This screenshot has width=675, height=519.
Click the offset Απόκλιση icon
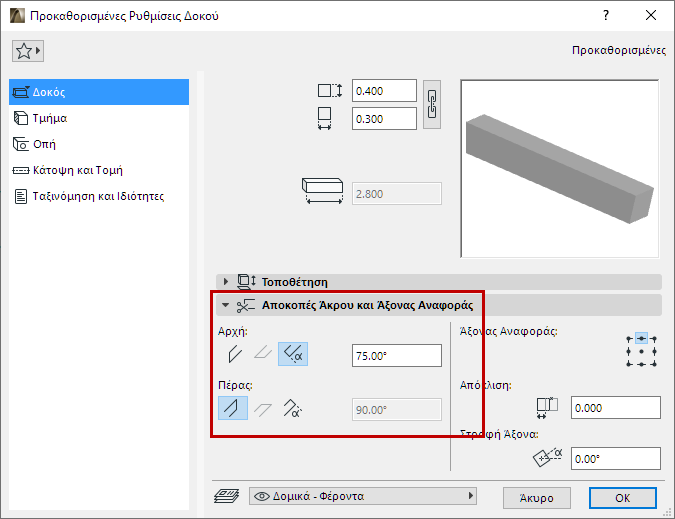pos(547,408)
